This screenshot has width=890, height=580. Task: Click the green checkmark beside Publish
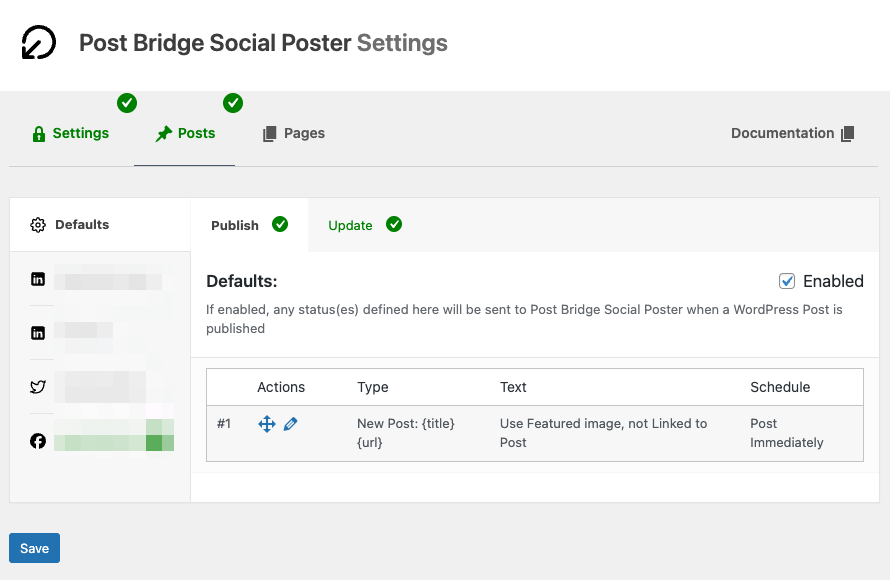tap(280, 225)
